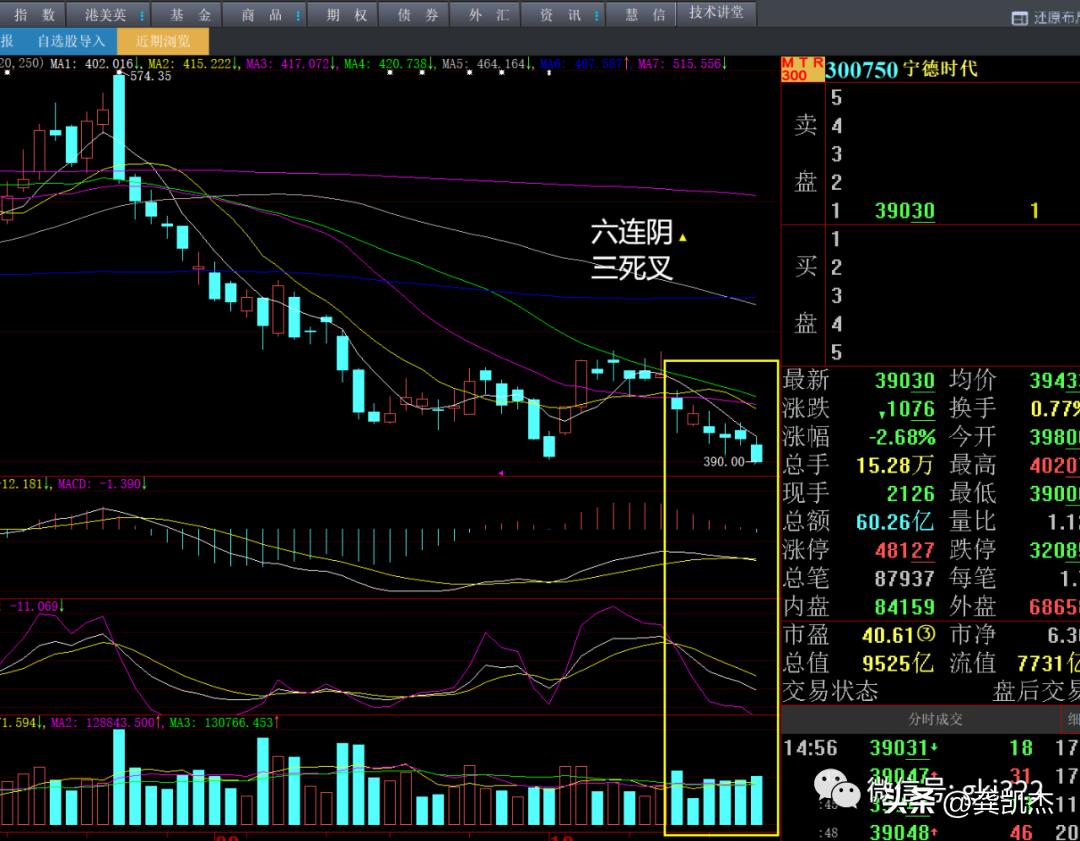The height and width of the screenshot is (841, 1080).
Task: Click the 总笔 value 87937
Action: tap(904, 579)
